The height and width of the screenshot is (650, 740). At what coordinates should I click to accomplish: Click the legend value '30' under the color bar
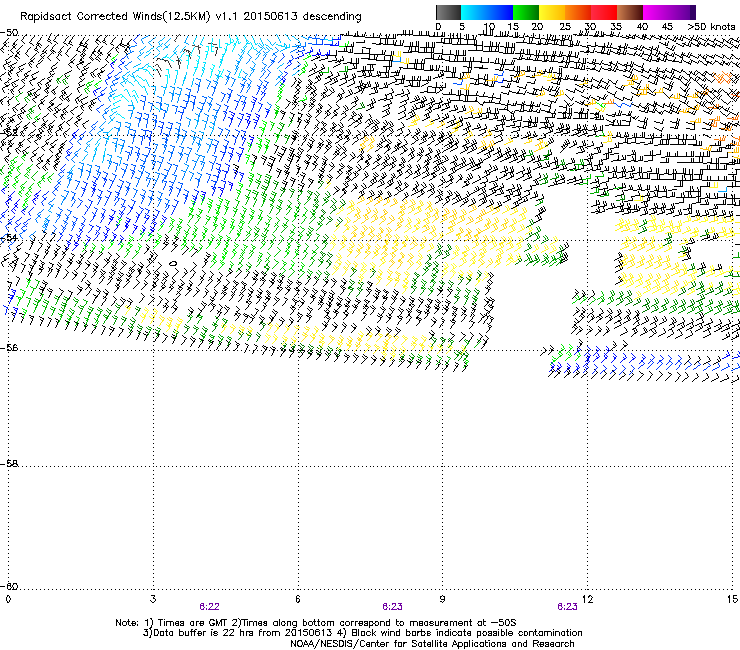pos(590,27)
